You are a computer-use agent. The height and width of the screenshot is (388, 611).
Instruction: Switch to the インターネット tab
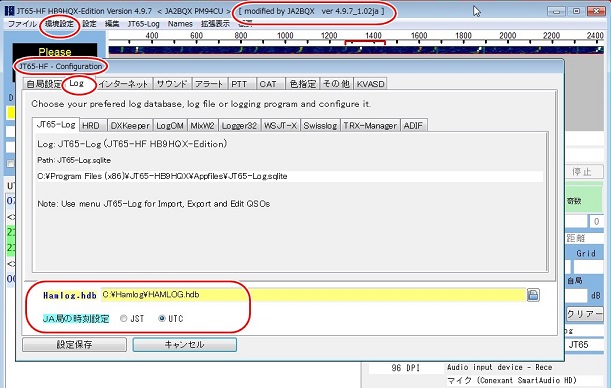(x=123, y=84)
